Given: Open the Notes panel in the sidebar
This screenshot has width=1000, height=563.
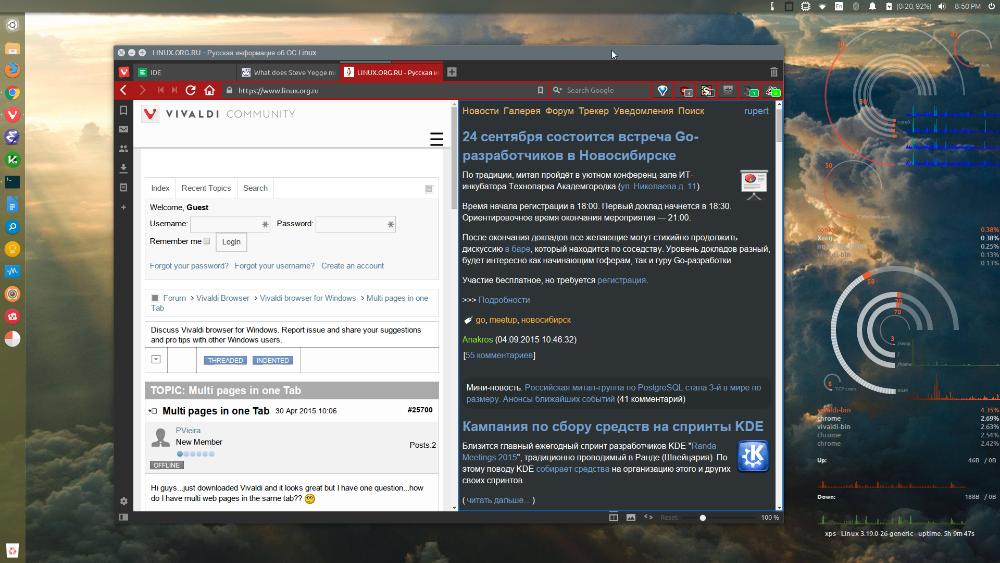Looking at the screenshot, I should tap(124, 187).
